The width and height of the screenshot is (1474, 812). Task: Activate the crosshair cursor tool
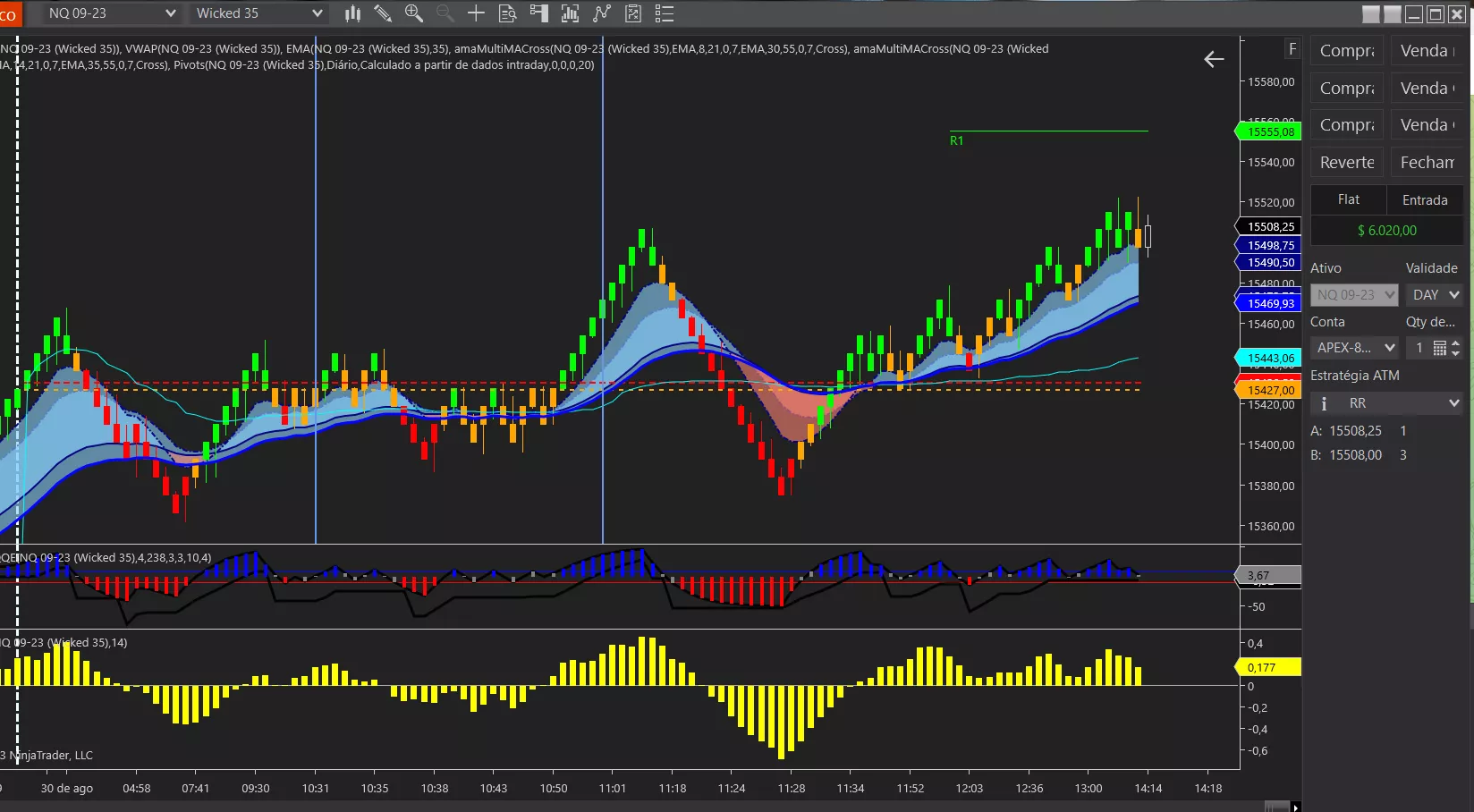tap(476, 13)
